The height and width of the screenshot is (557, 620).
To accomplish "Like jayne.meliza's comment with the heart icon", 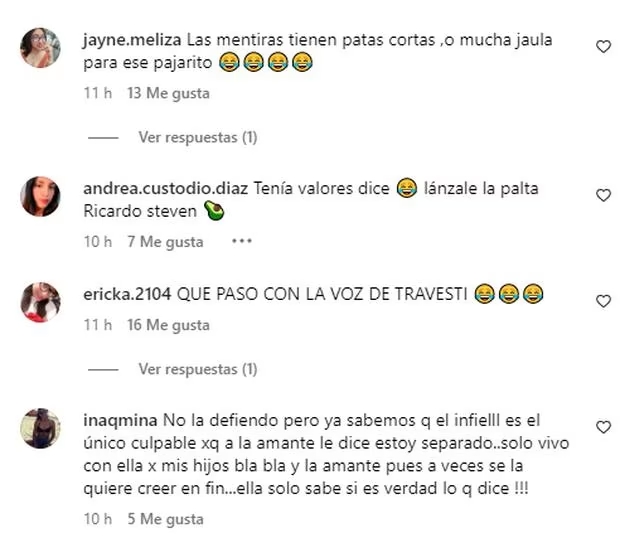I will [603, 47].
